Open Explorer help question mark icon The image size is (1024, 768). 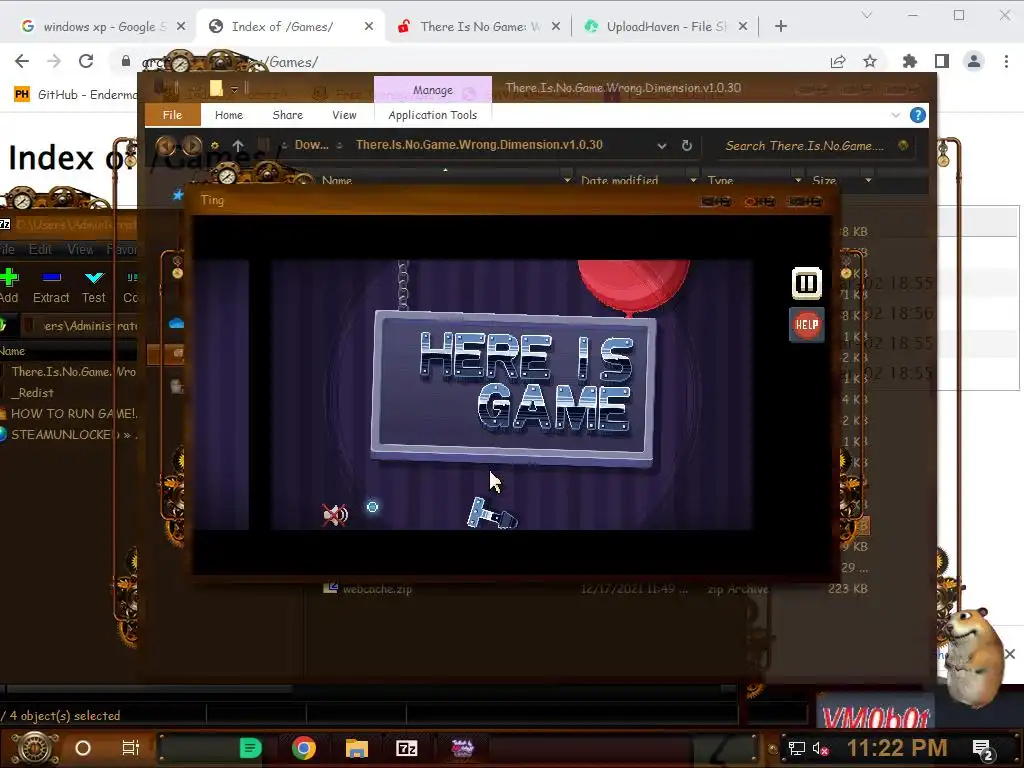click(x=918, y=115)
